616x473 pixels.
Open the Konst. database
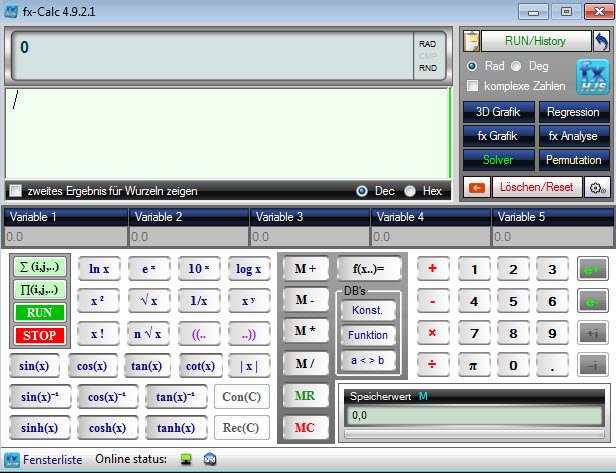368,310
